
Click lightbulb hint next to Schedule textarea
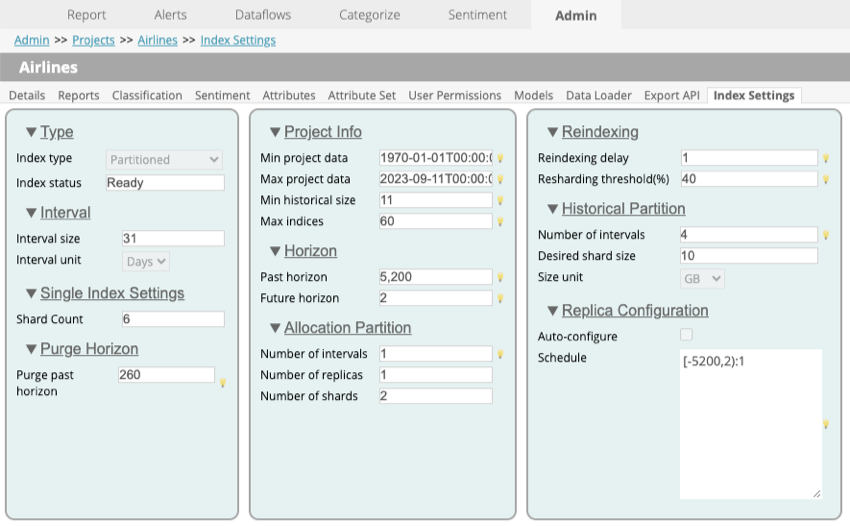826,424
